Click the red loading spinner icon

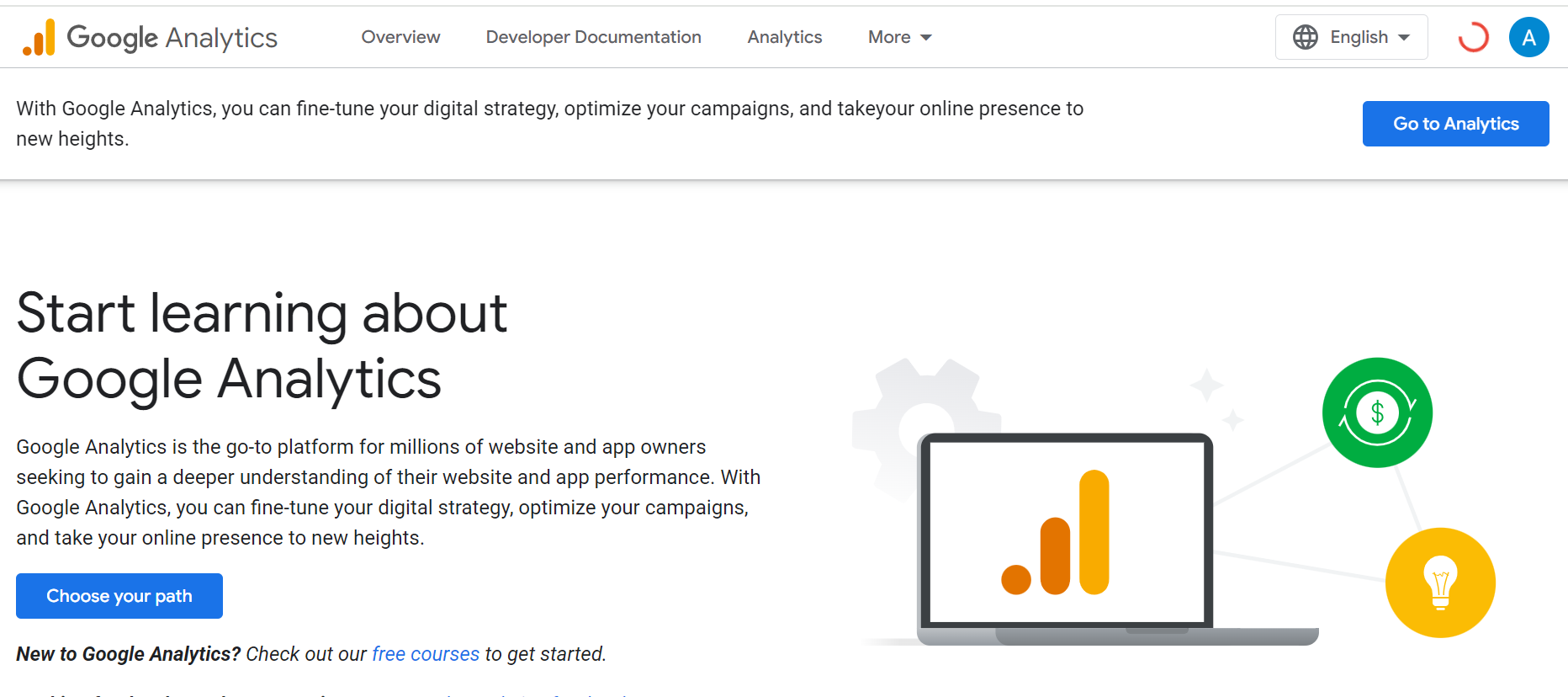pyautogui.click(x=1473, y=37)
